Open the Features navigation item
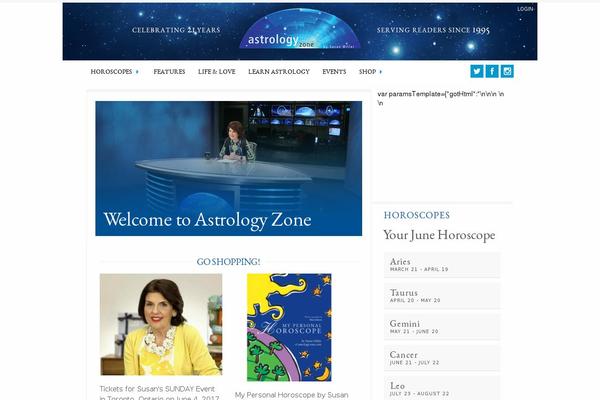 pyautogui.click(x=169, y=72)
